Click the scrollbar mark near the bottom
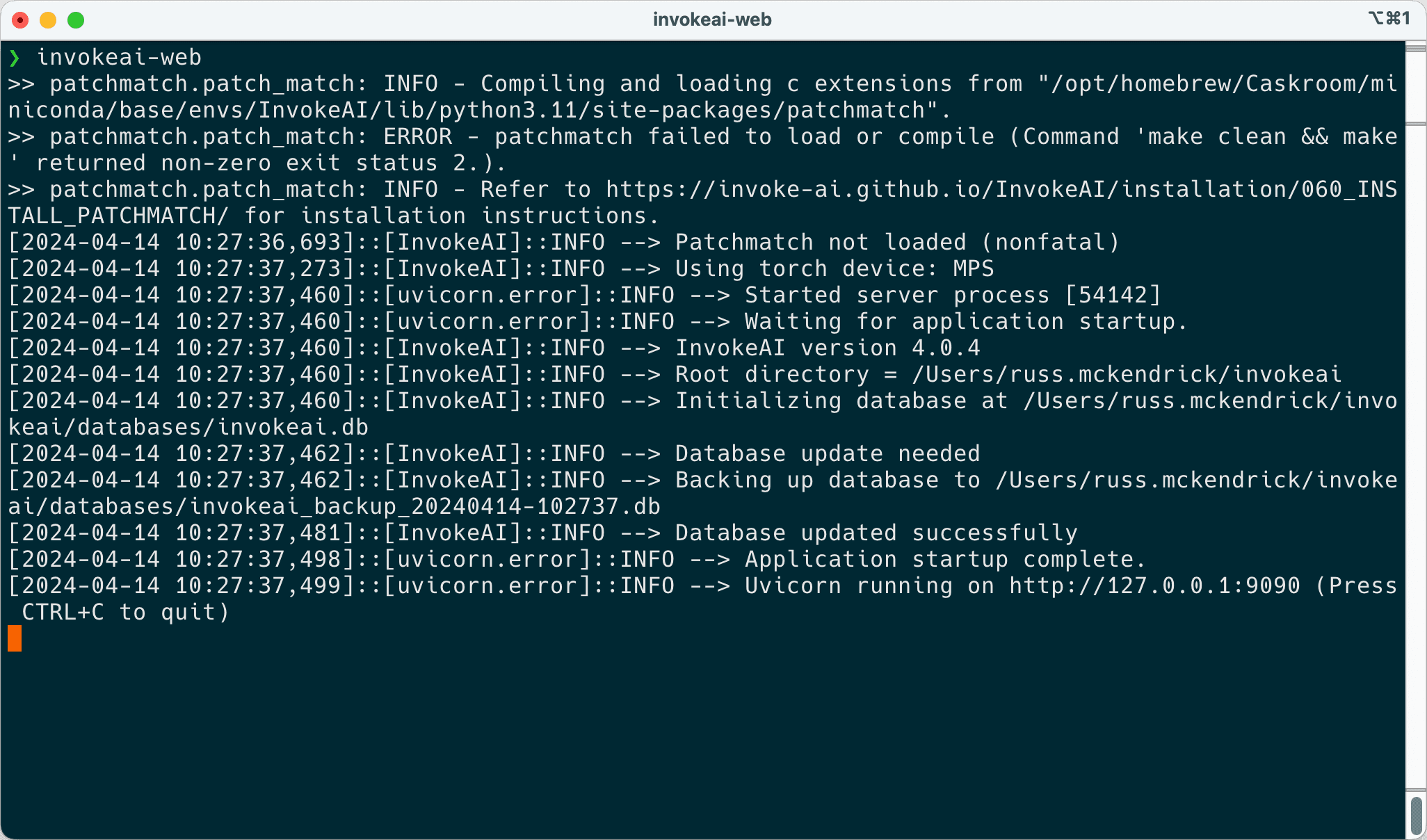Viewport: 1427px width, 840px height. point(1416,791)
